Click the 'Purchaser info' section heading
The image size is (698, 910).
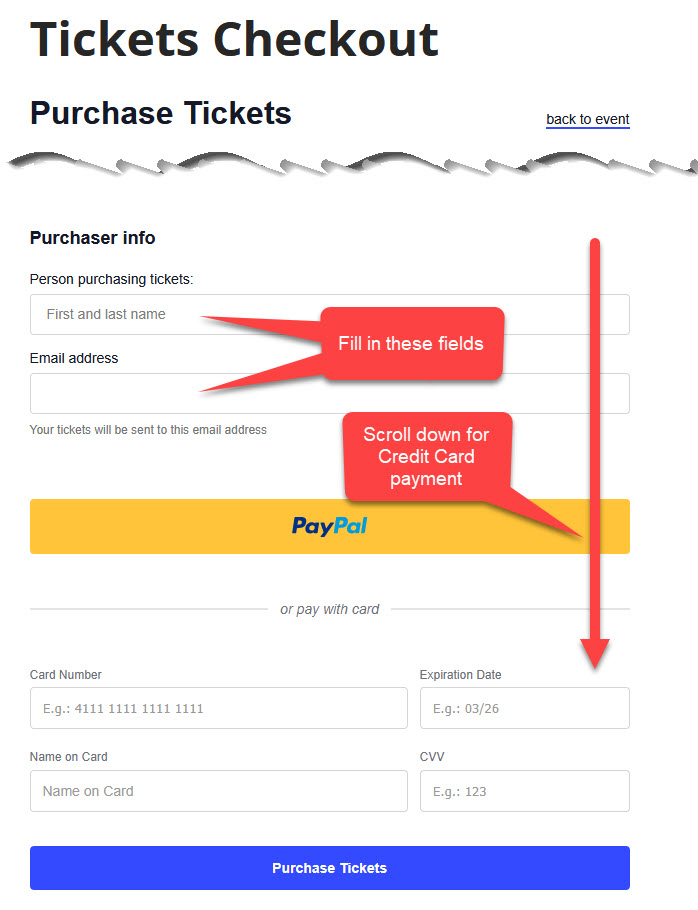click(x=92, y=238)
